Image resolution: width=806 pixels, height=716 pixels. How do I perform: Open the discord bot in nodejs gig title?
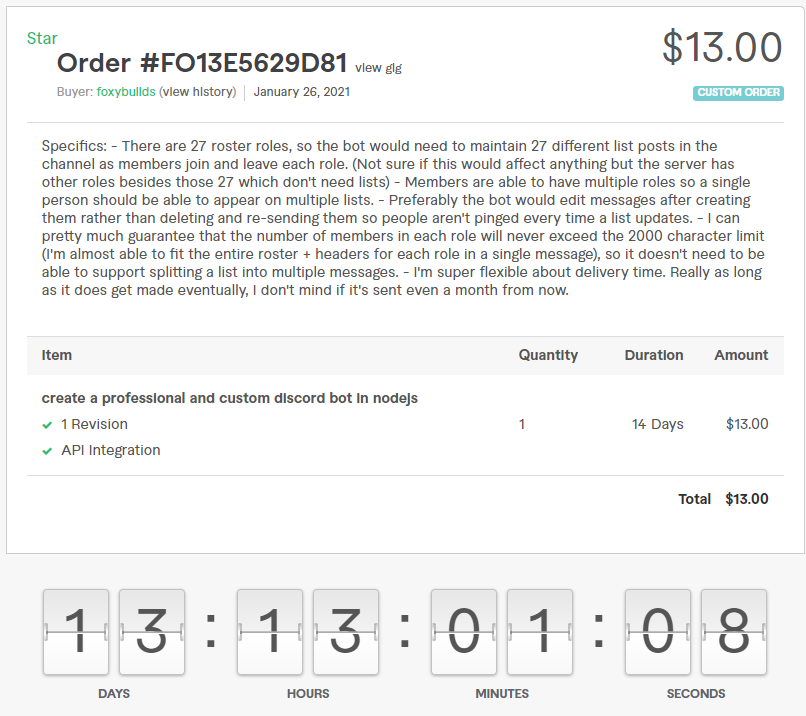click(230, 398)
